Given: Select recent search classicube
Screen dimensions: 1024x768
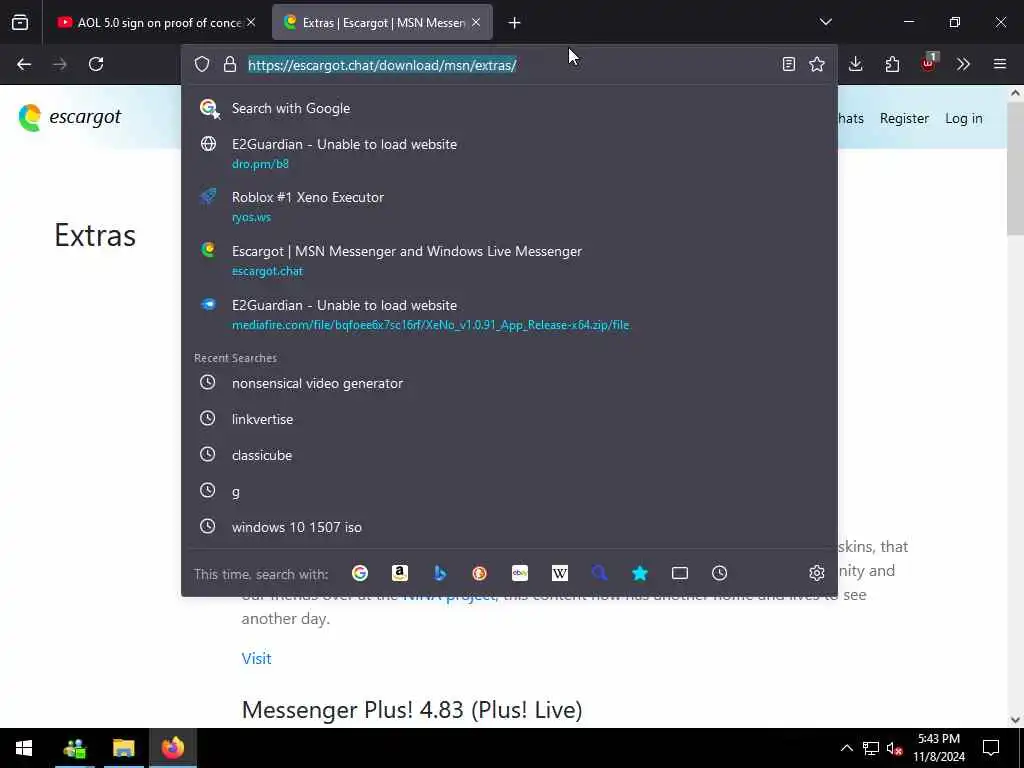Looking at the screenshot, I should pos(509,455).
